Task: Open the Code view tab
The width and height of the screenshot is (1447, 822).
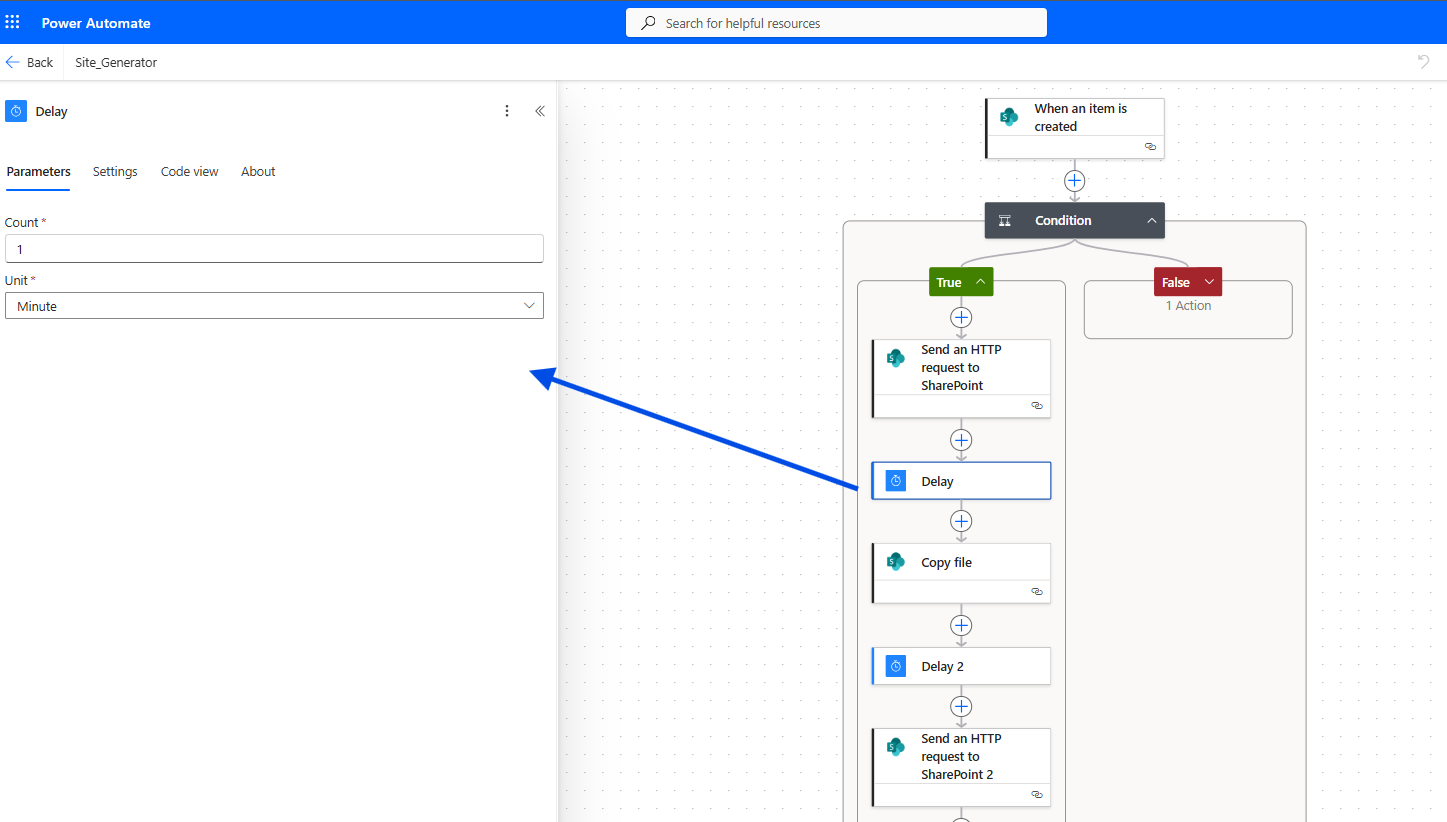Action: 189,172
